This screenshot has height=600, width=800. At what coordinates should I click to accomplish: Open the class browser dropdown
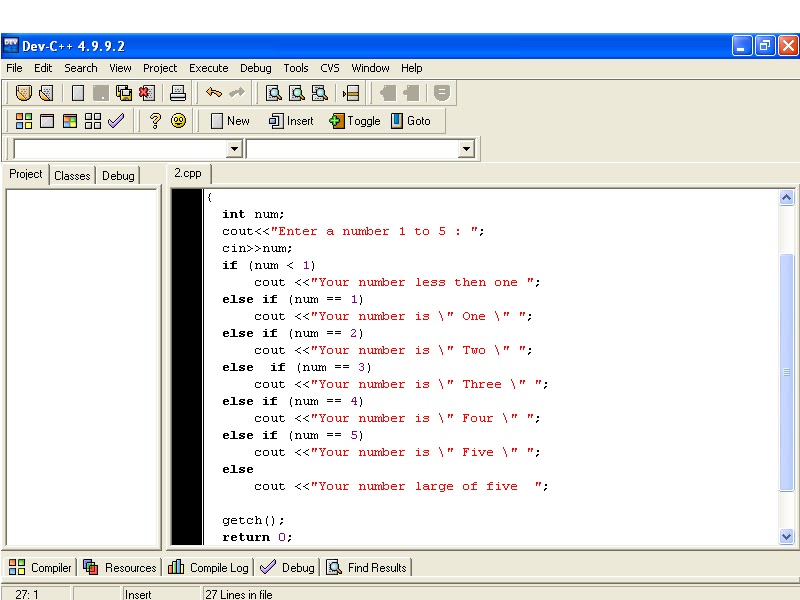pos(233,148)
